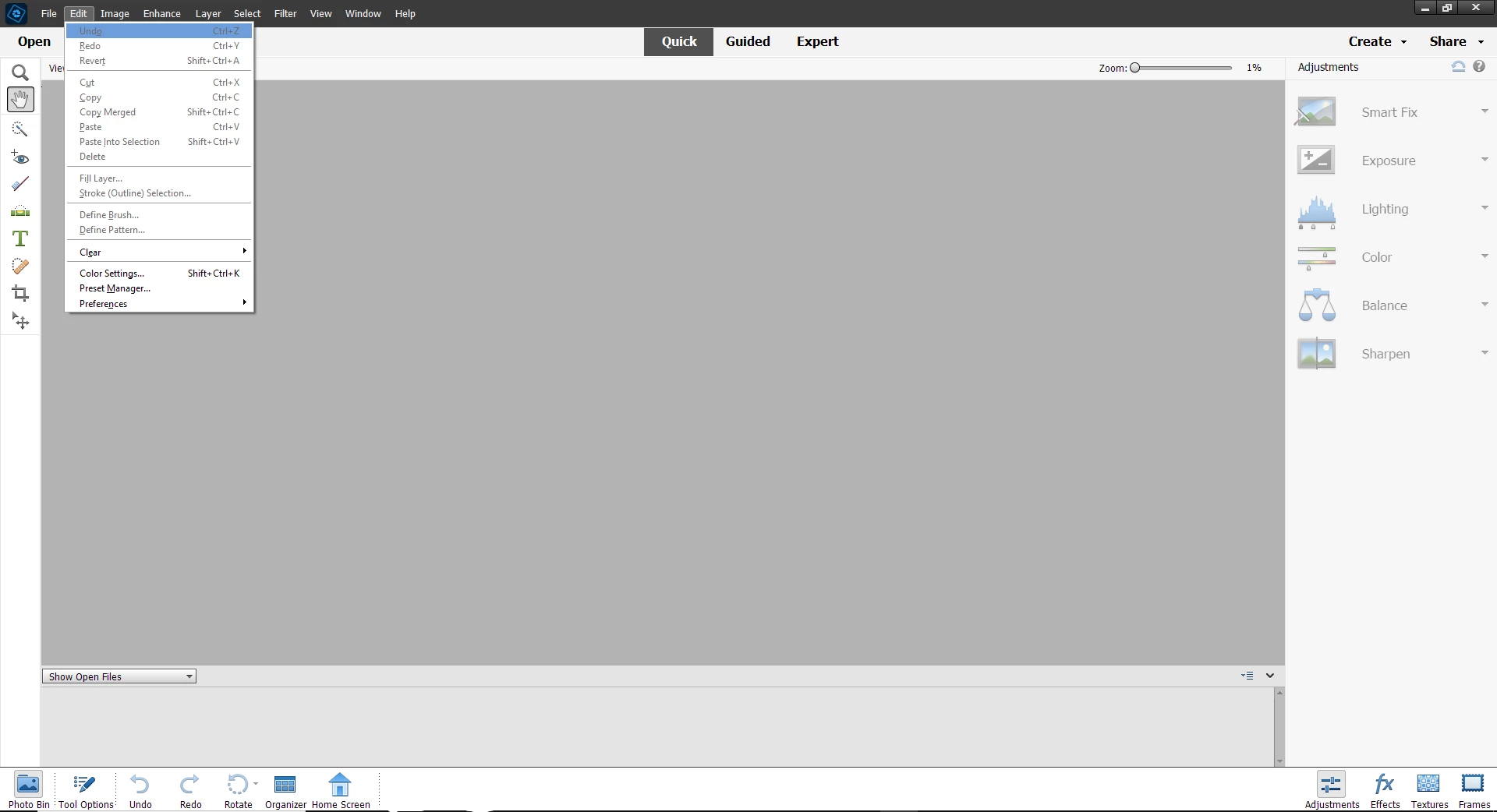Screen dimensions: 1497x812
Task: Click the Undo button in taskbar
Action: tap(140, 791)
